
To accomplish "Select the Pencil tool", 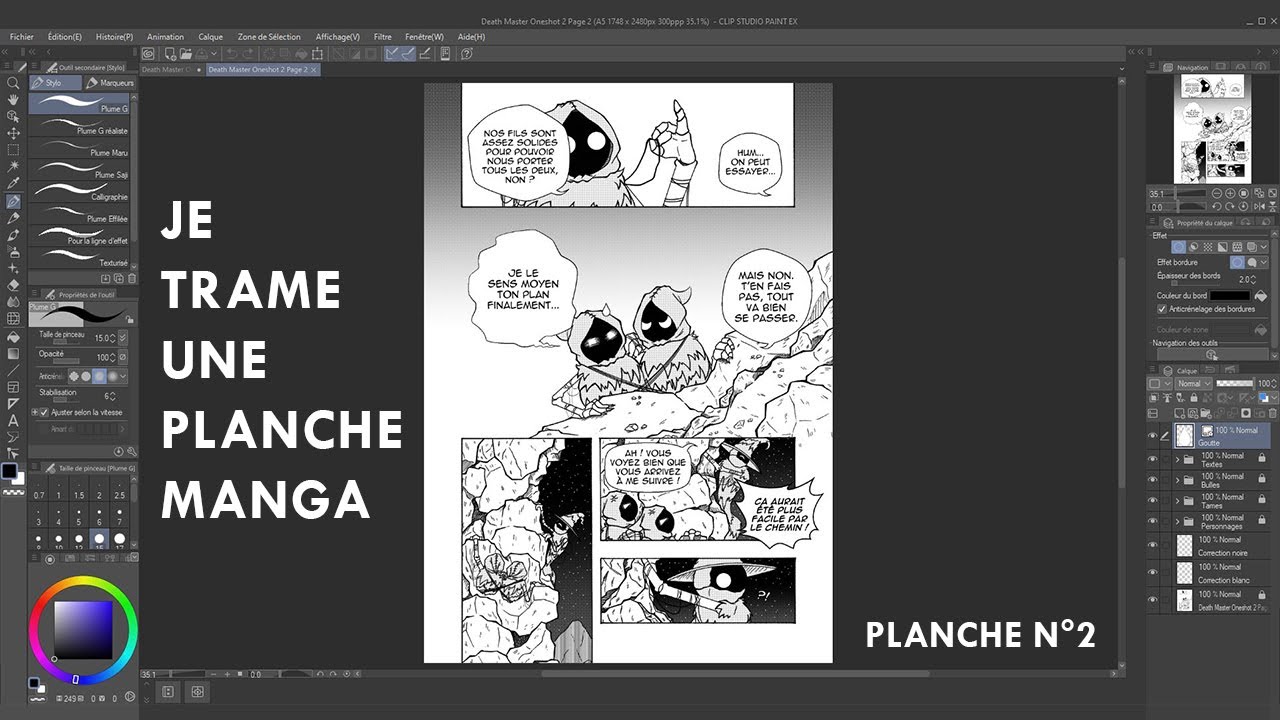I will pos(13,218).
